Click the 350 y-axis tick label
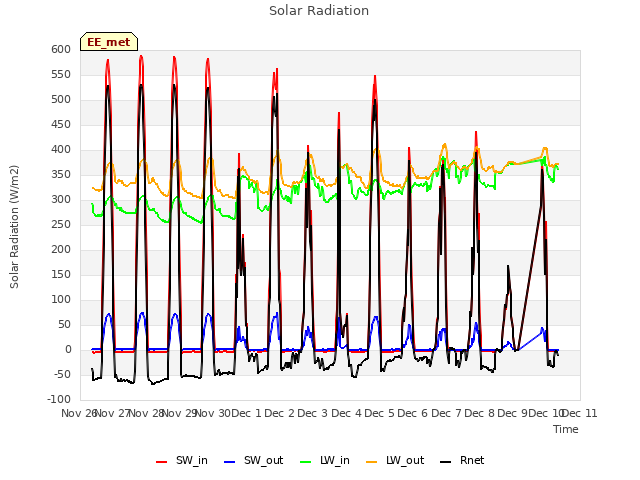The image size is (640, 480). [61, 174]
